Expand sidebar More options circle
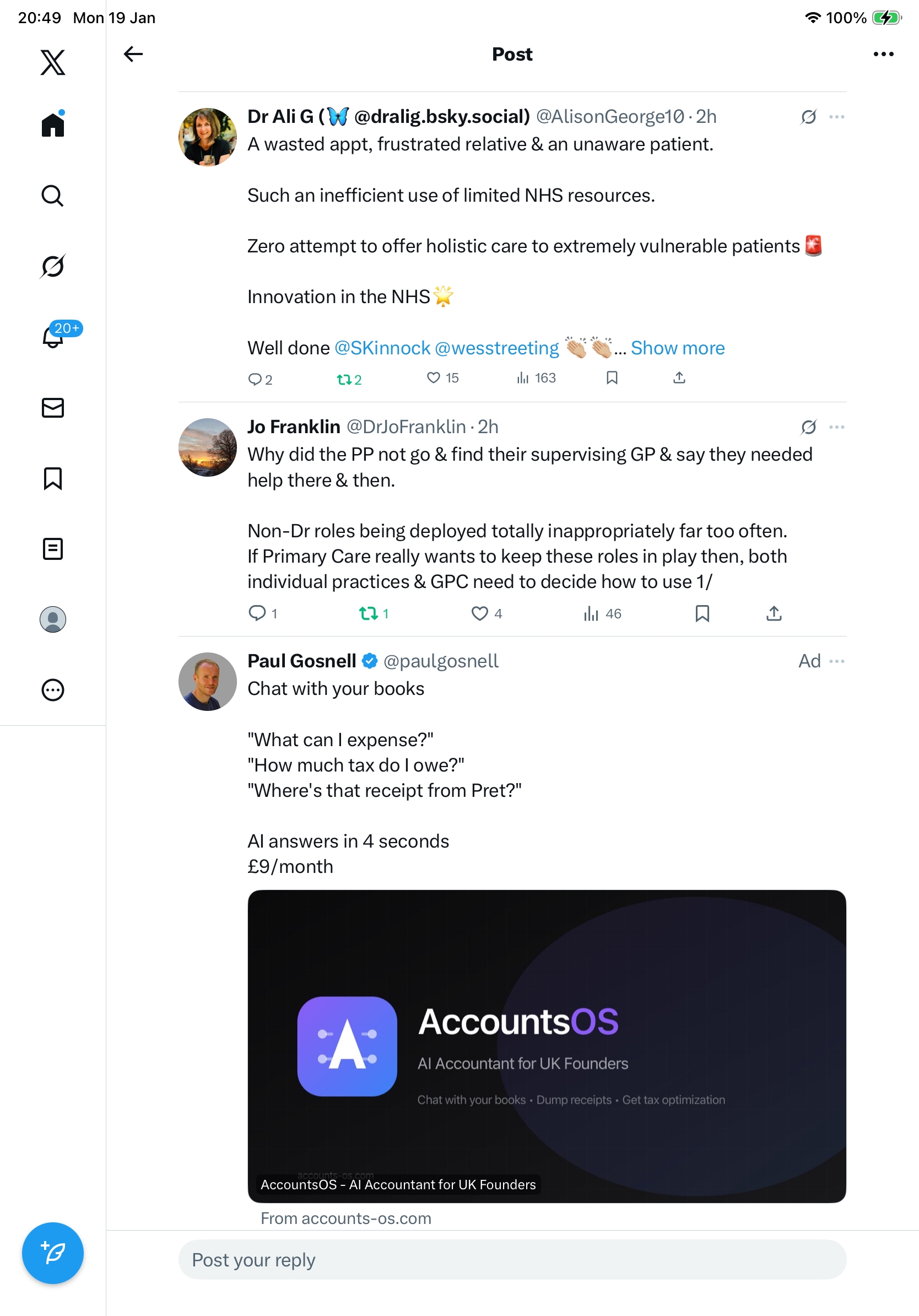919x1316 pixels. [x=53, y=690]
